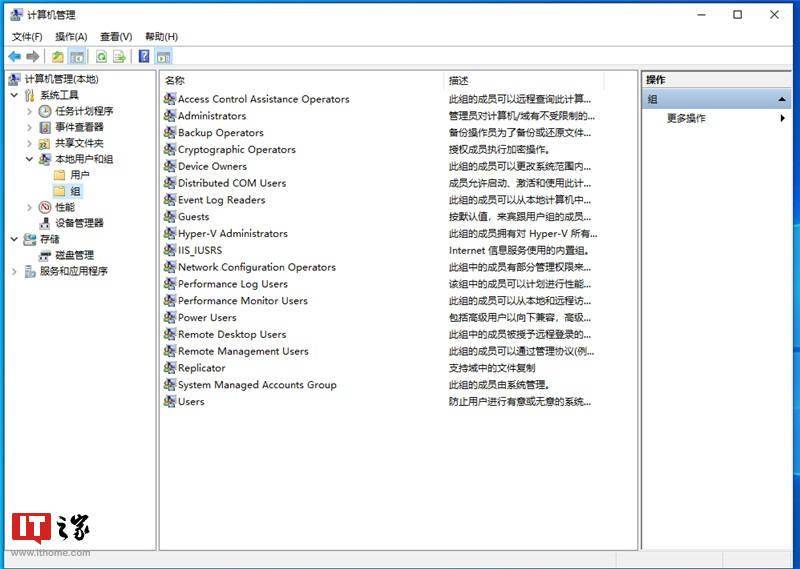Click the 计算机管理 title bar app icon
This screenshot has height=569, width=800.
[x=16, y=15]
